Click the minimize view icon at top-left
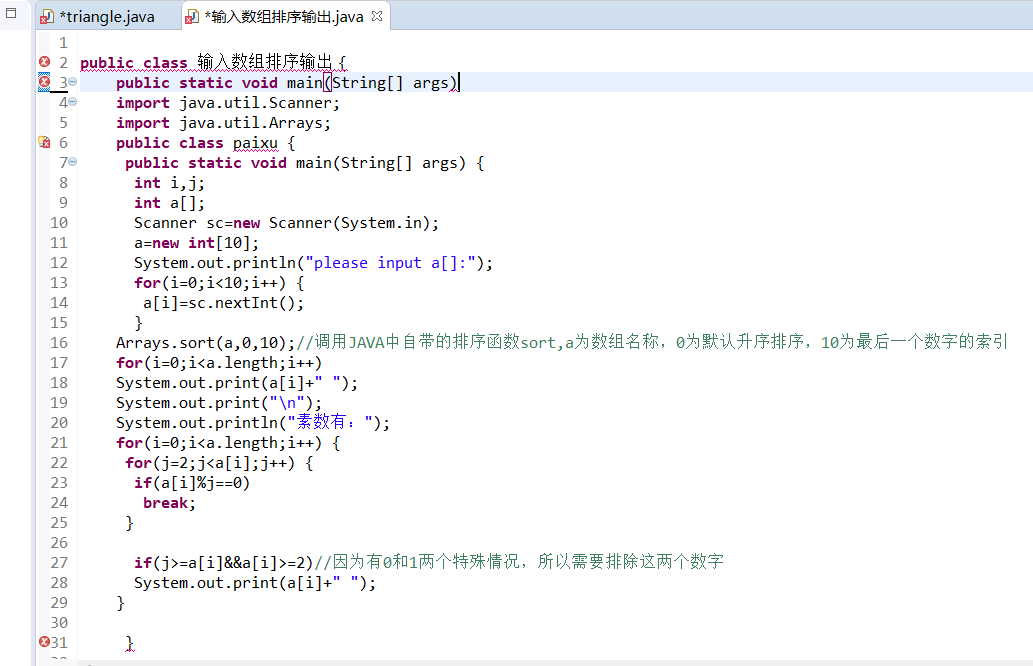 [11, 12]
